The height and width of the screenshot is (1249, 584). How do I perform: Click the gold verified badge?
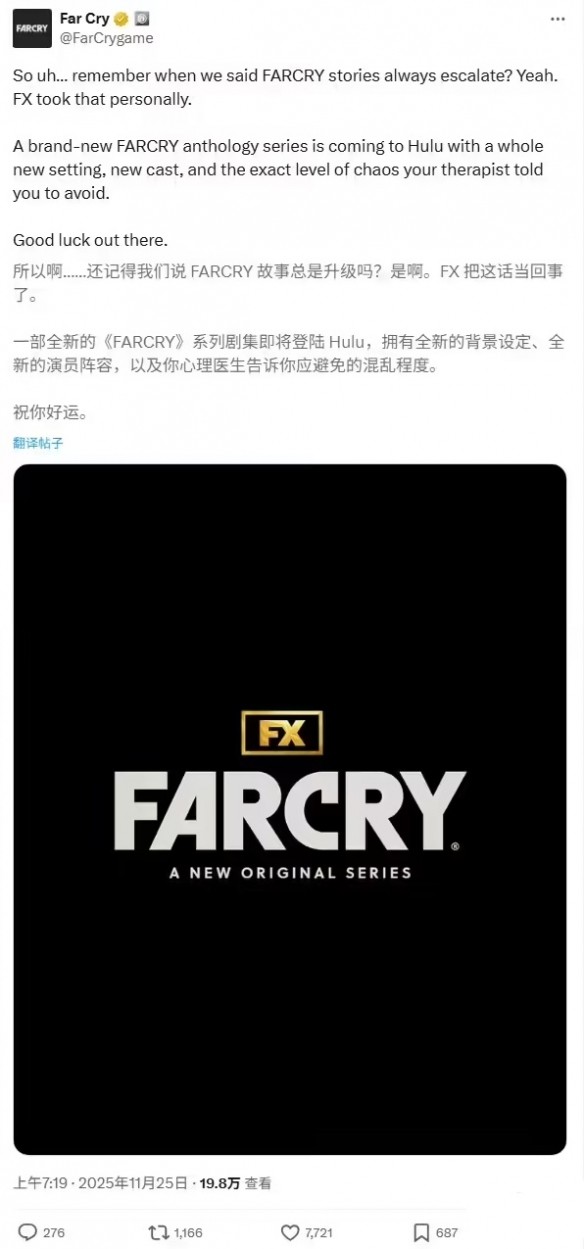[120, 19]
